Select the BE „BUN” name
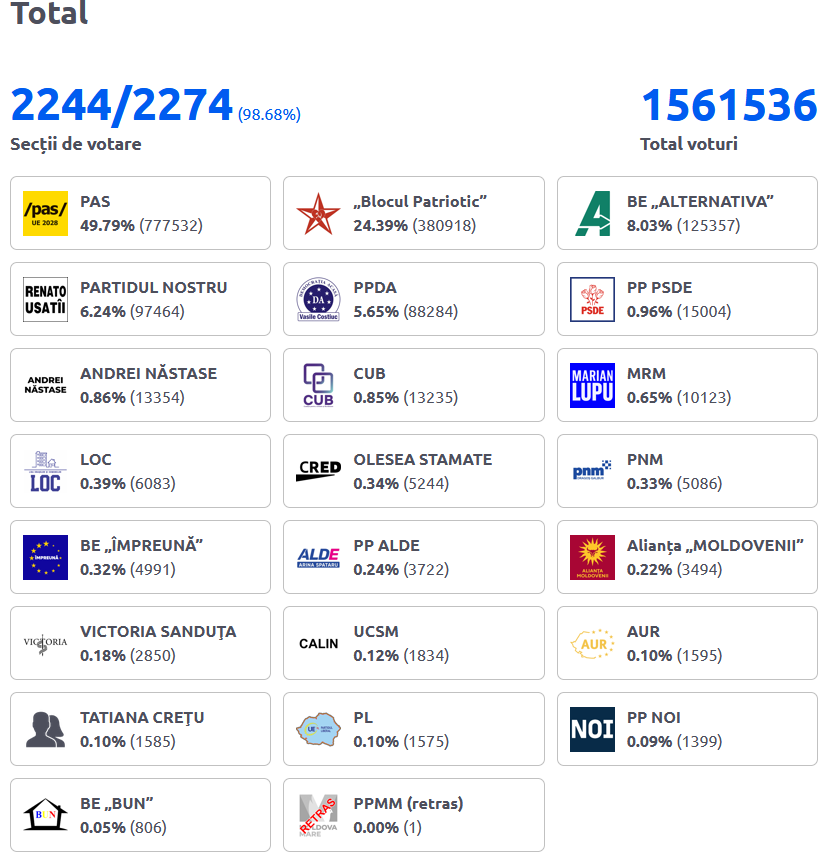This screenshot has width=822, height=866. pos(117,804)
